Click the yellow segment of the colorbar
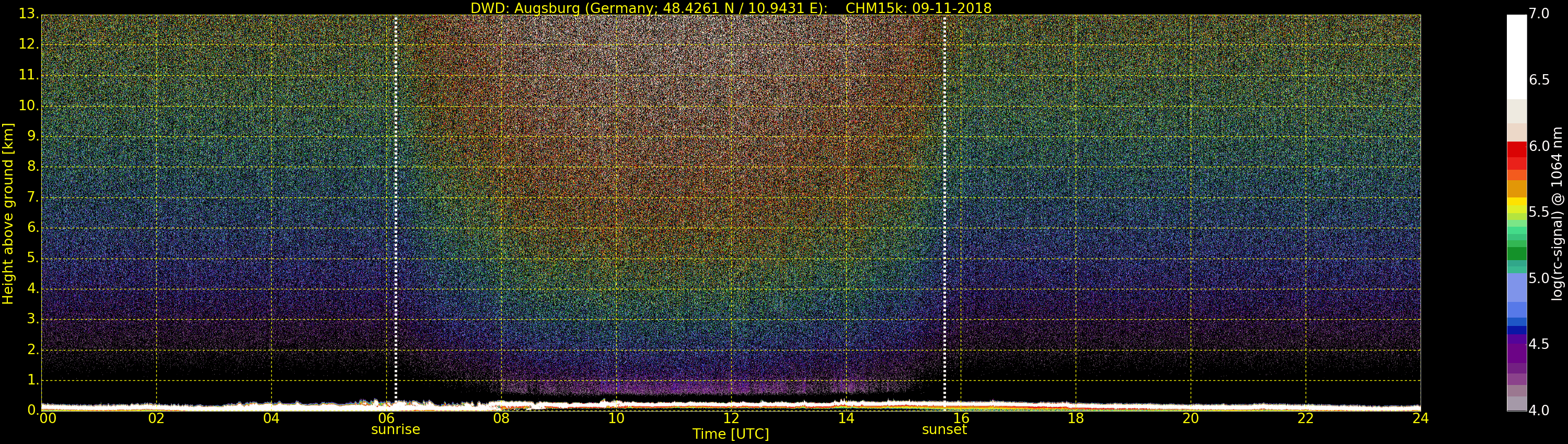Screen dimensions: 1568x444 coord(1516,204)
